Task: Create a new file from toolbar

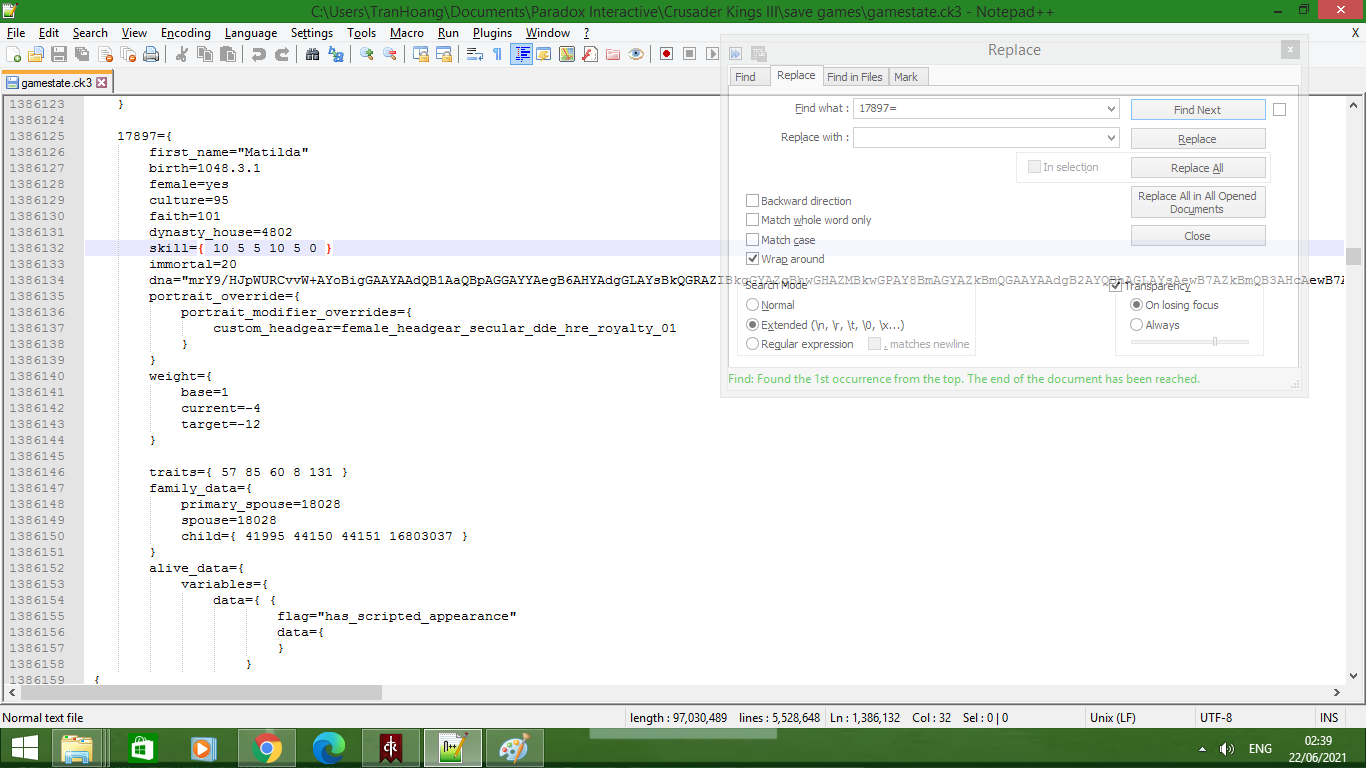Action: [14, 54]
